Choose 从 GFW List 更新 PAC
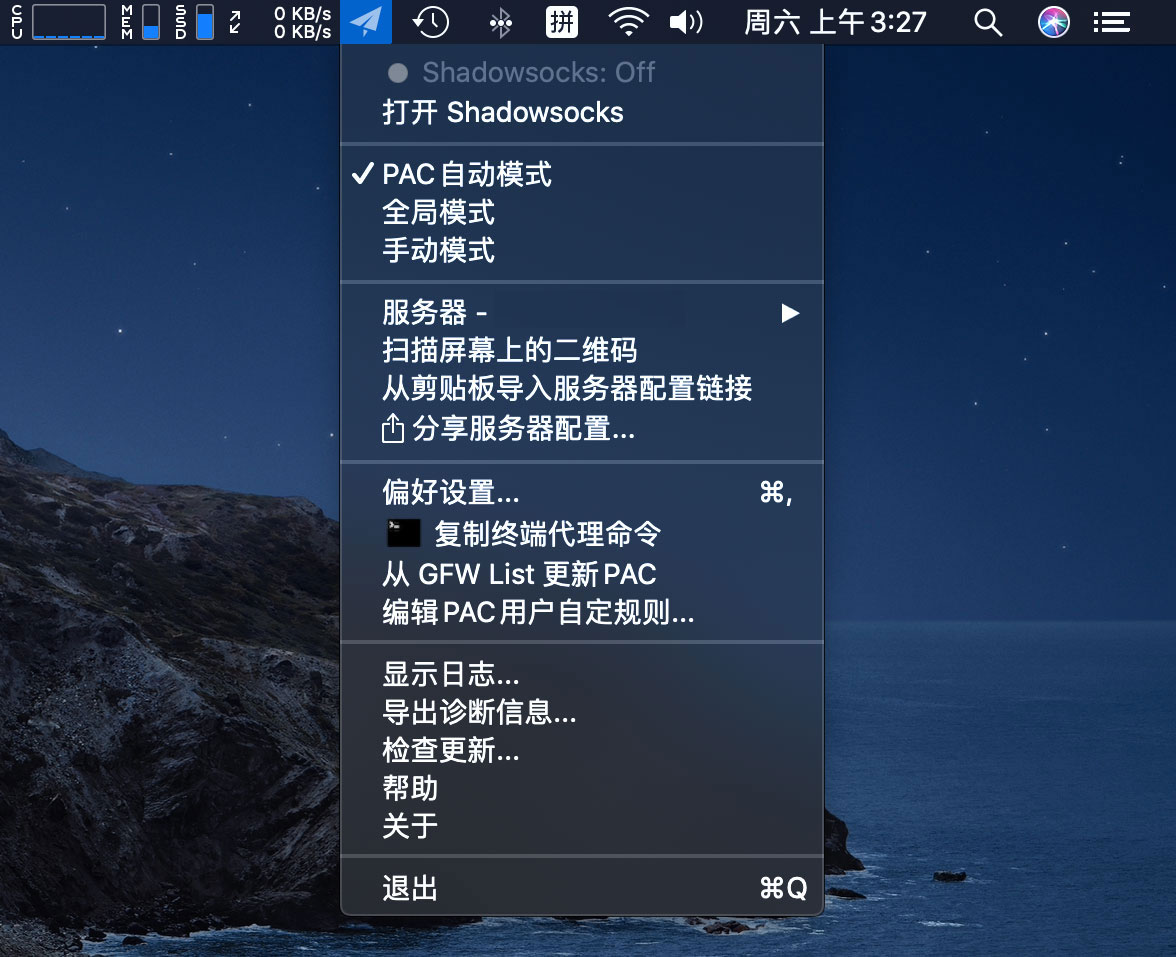The image size is (1176, 957). [581, 574]
